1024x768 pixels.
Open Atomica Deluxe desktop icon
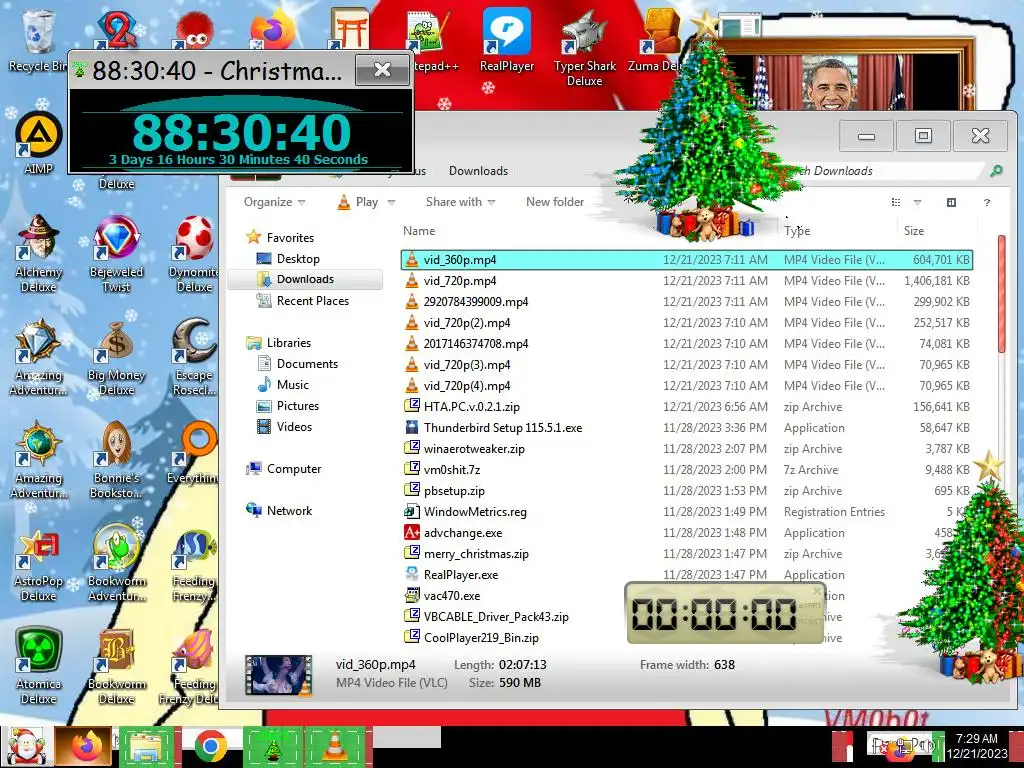pos(39,666)
